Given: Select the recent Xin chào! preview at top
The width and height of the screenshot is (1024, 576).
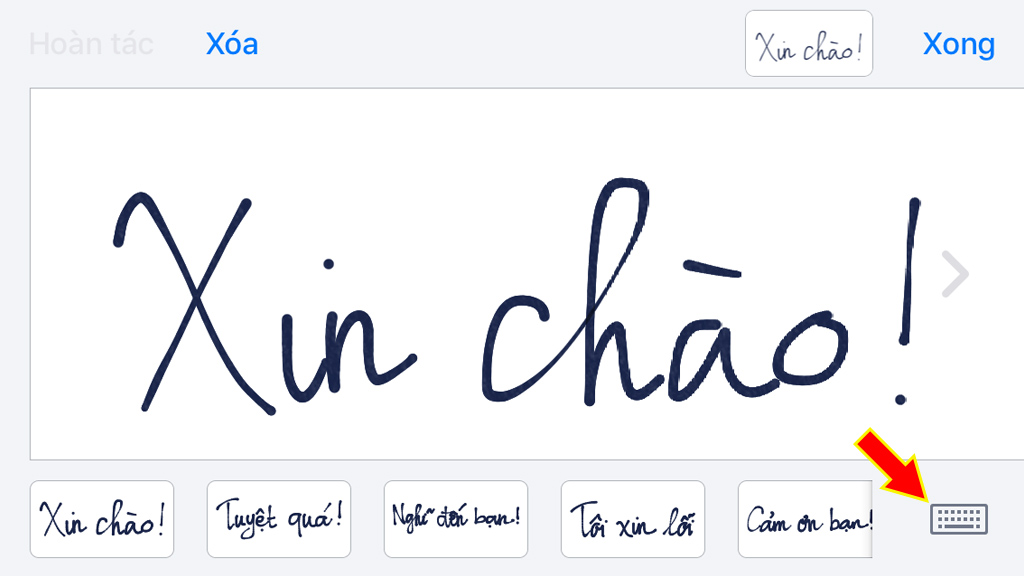Looking at the screenshot, I should point(808,44).
